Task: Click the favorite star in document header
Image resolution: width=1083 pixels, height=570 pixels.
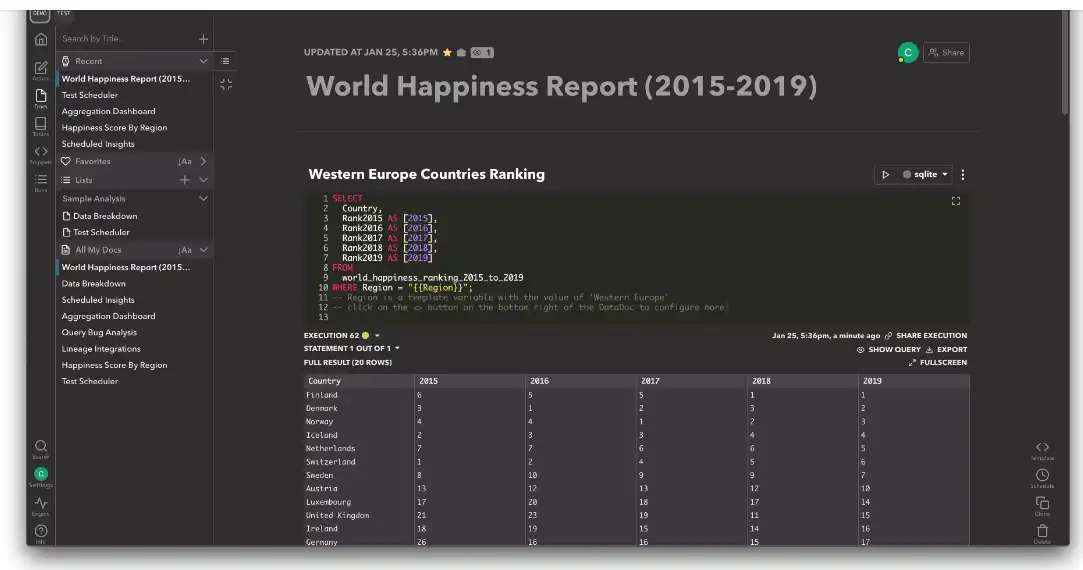Action: (x=448, y=53)
